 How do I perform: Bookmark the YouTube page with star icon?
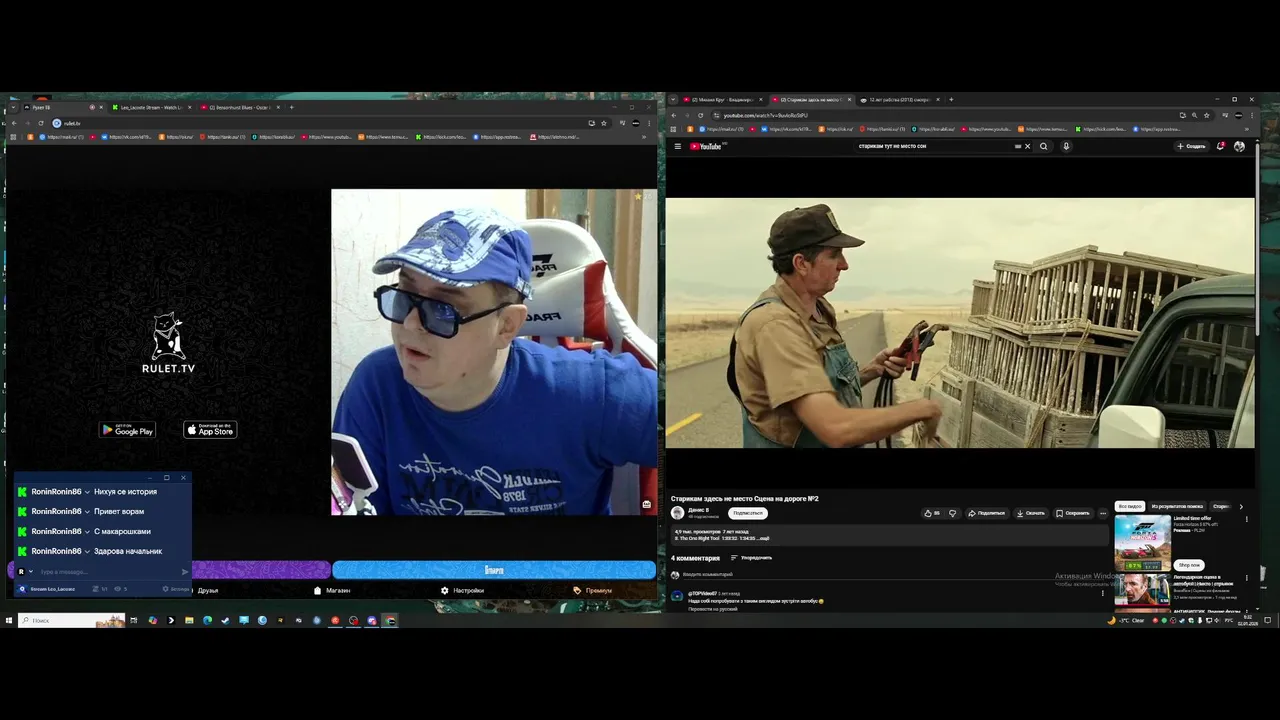coord(1205,115)
